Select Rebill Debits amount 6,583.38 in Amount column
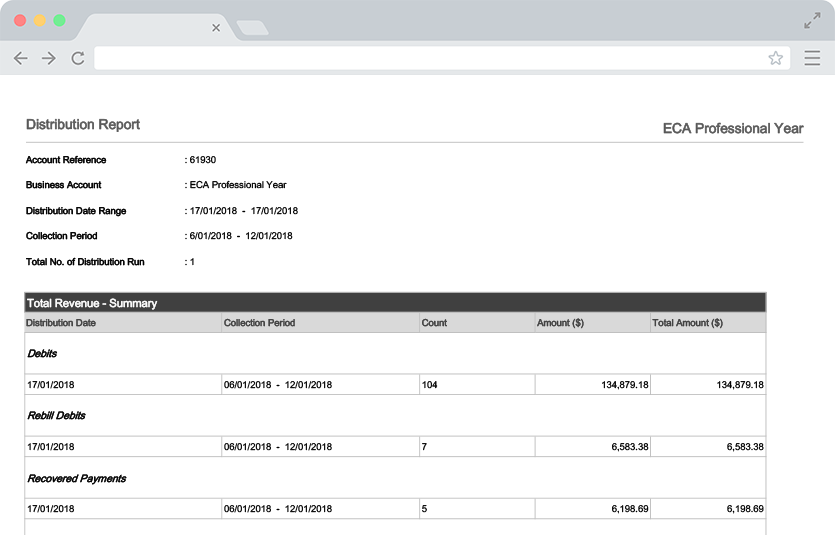This screenshot has height=535, width=835. (x=630, y=447)
